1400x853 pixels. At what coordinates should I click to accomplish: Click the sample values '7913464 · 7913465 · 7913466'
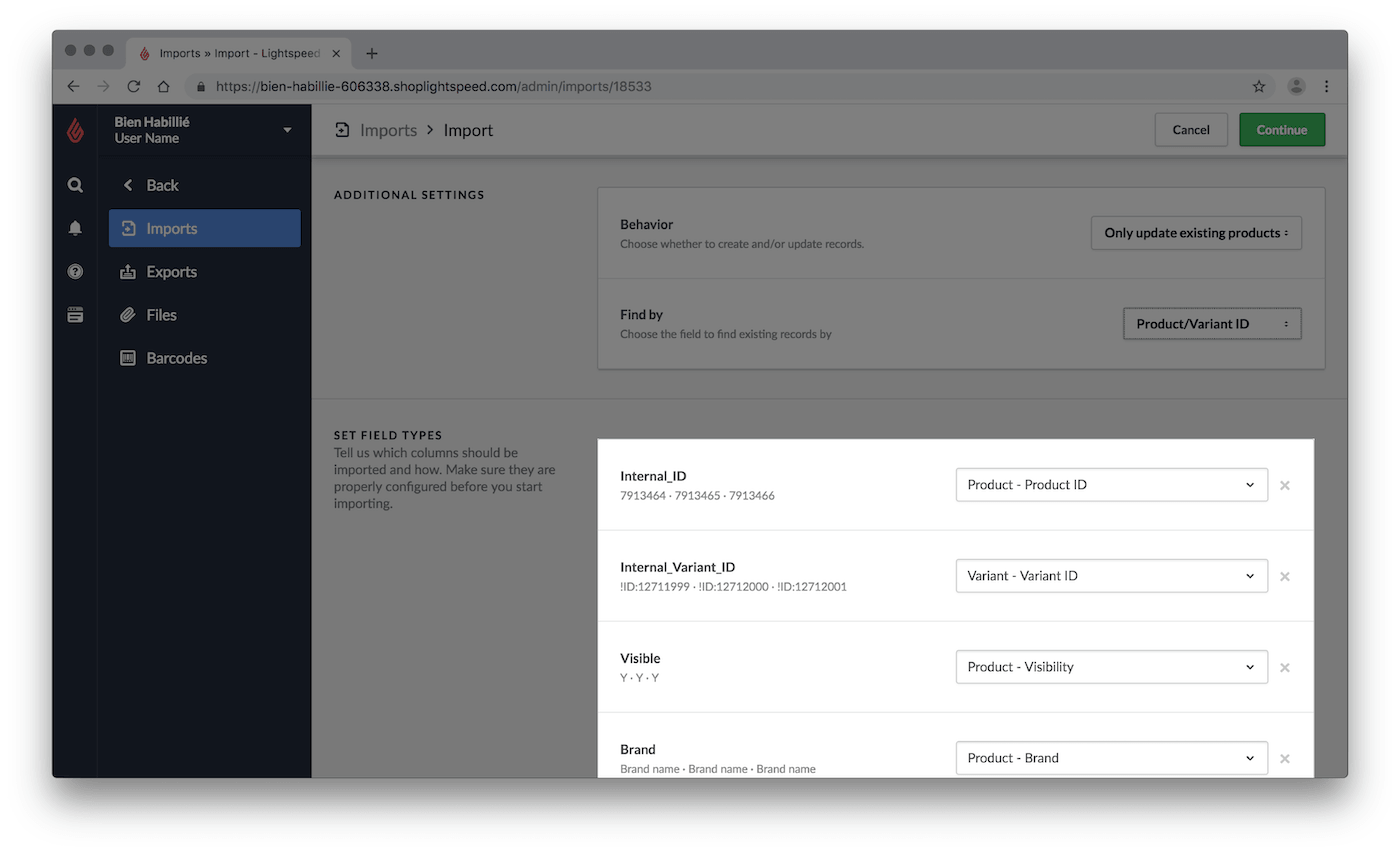click(697, 496)
